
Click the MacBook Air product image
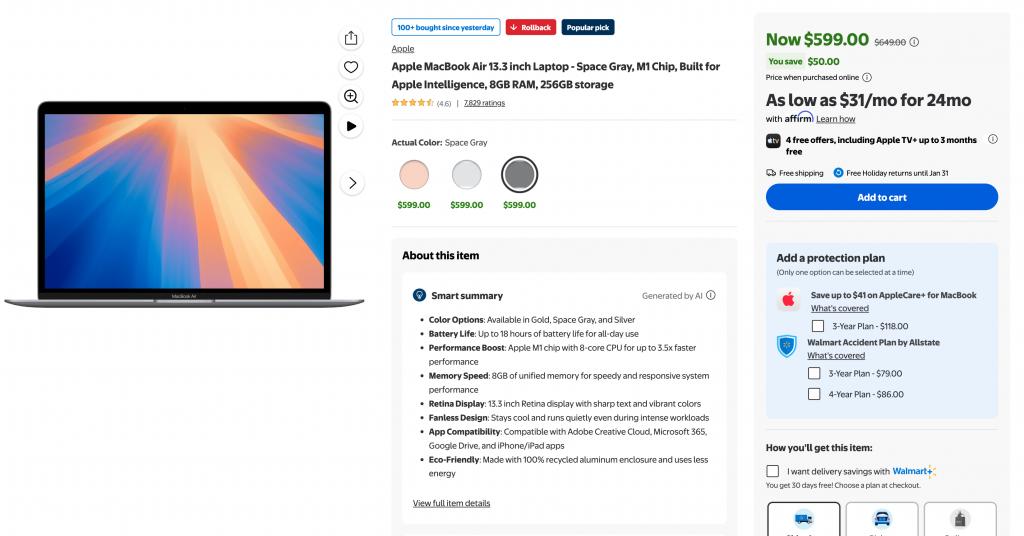pos(184,203)
